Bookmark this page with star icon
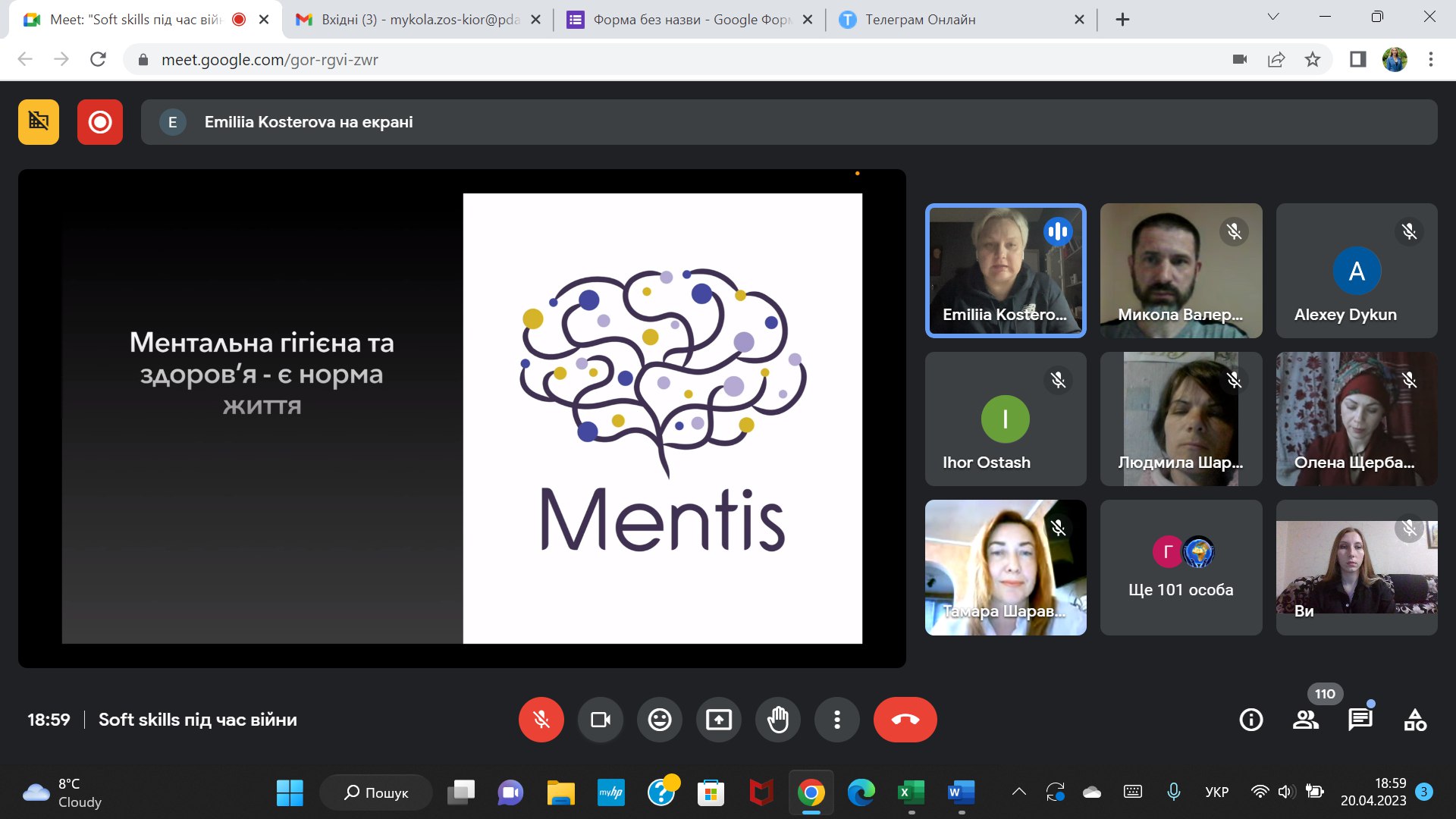 pyautogui.click(x=1313, y=59)
